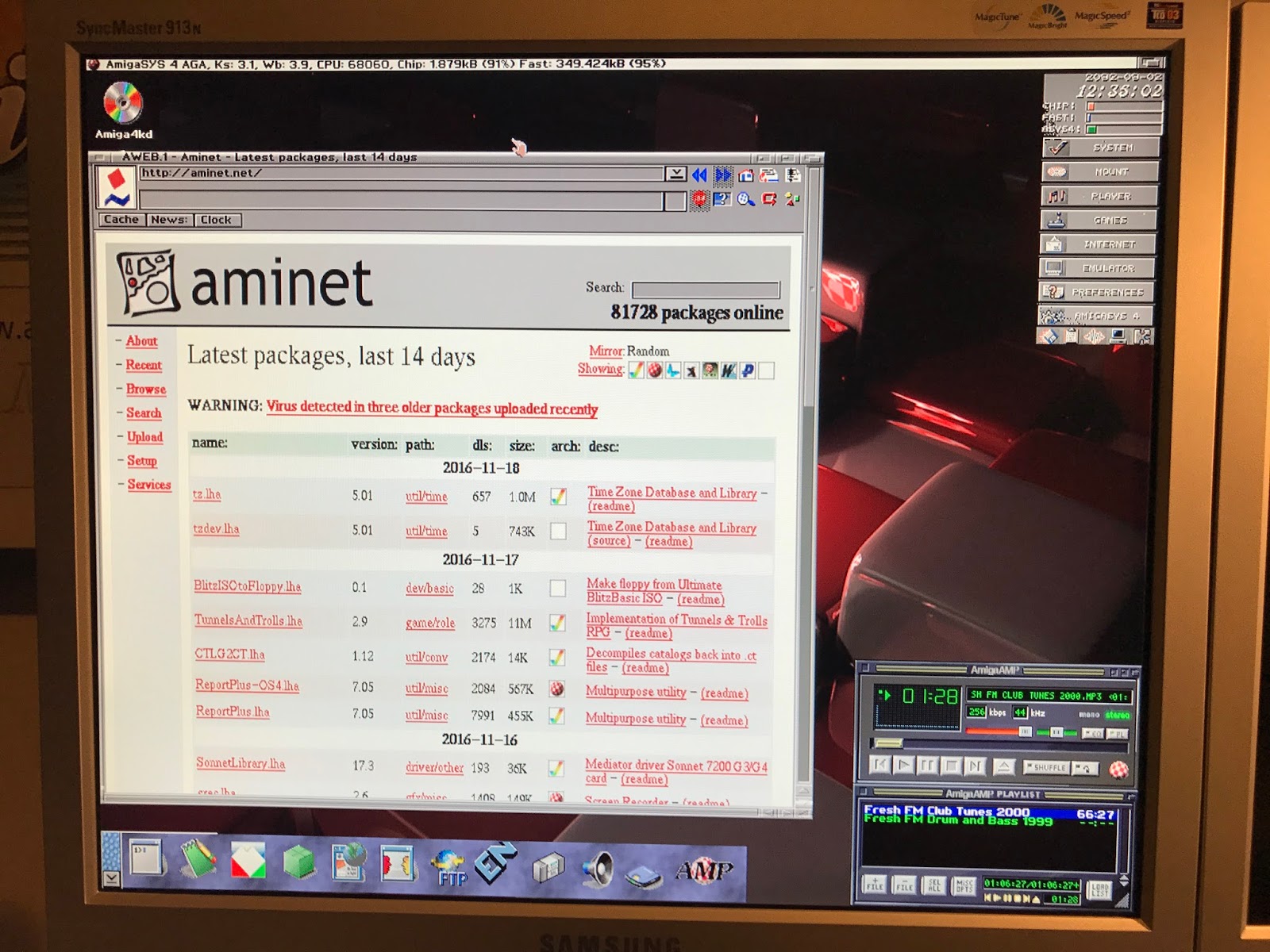1270x952 pixels.
Task: Open the FTP client icon in the dock
Action: tap(449, 868)
